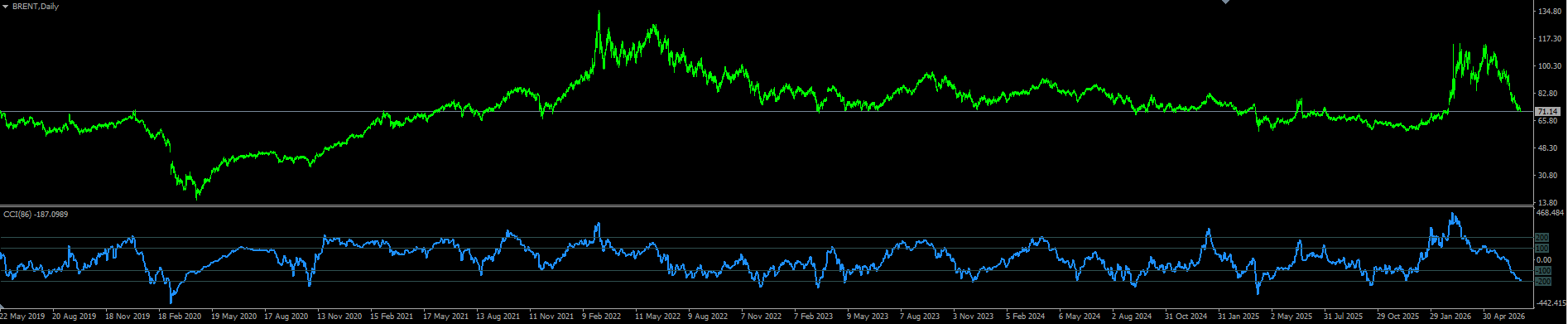
Task: Click the CCI(86) -187.0989 indicator label
Action: (x=36, y=214)
